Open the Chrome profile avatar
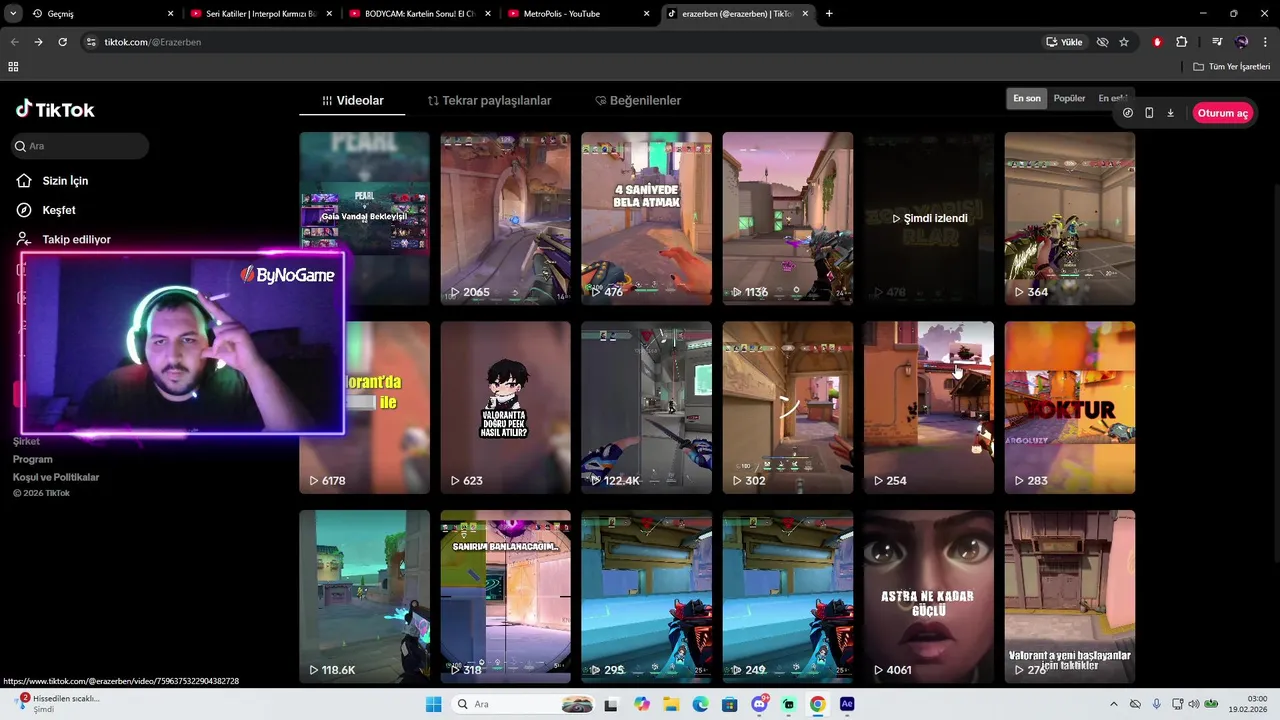 [x=1241, y=42]
